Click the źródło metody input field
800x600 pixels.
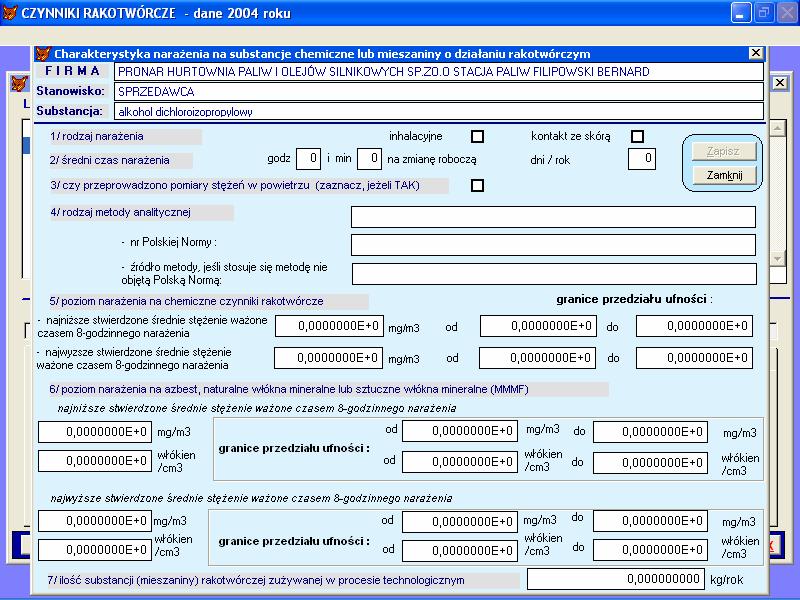[x=554, y=274]
